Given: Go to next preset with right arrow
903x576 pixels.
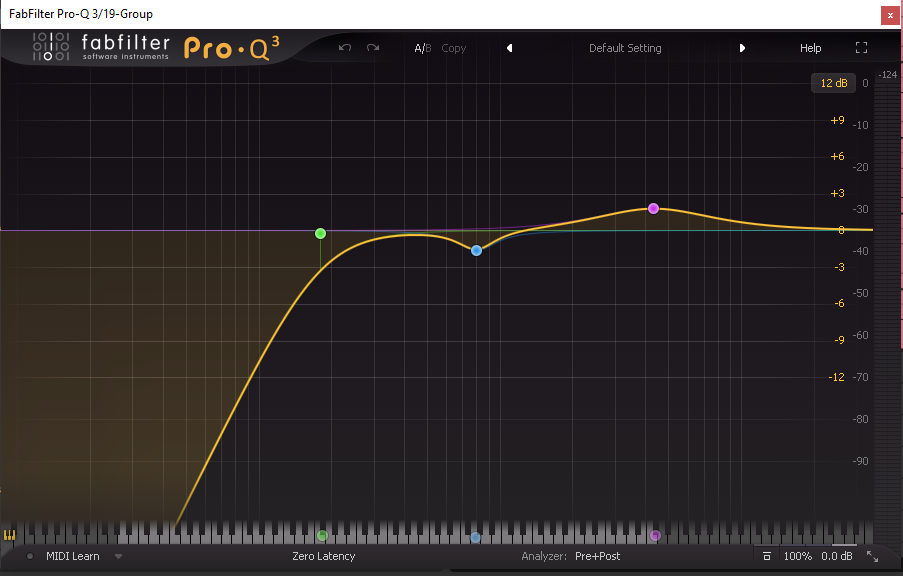Looking at the screenshot, I should click(x=742, y=48).
